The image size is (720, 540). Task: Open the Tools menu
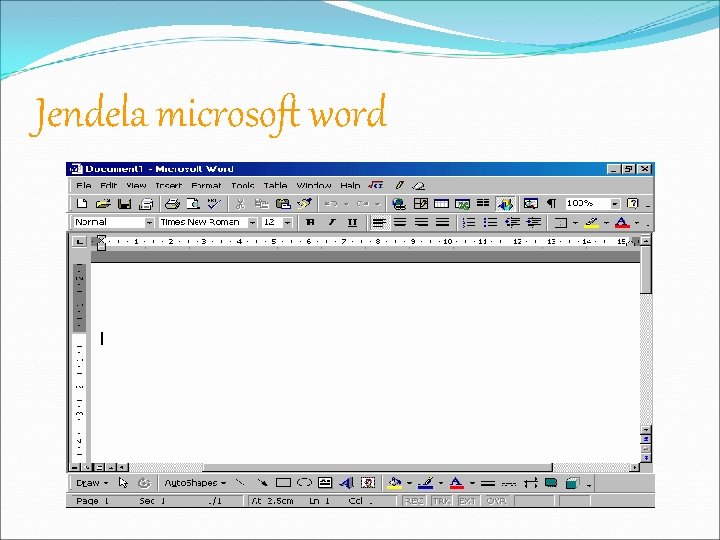242,186
